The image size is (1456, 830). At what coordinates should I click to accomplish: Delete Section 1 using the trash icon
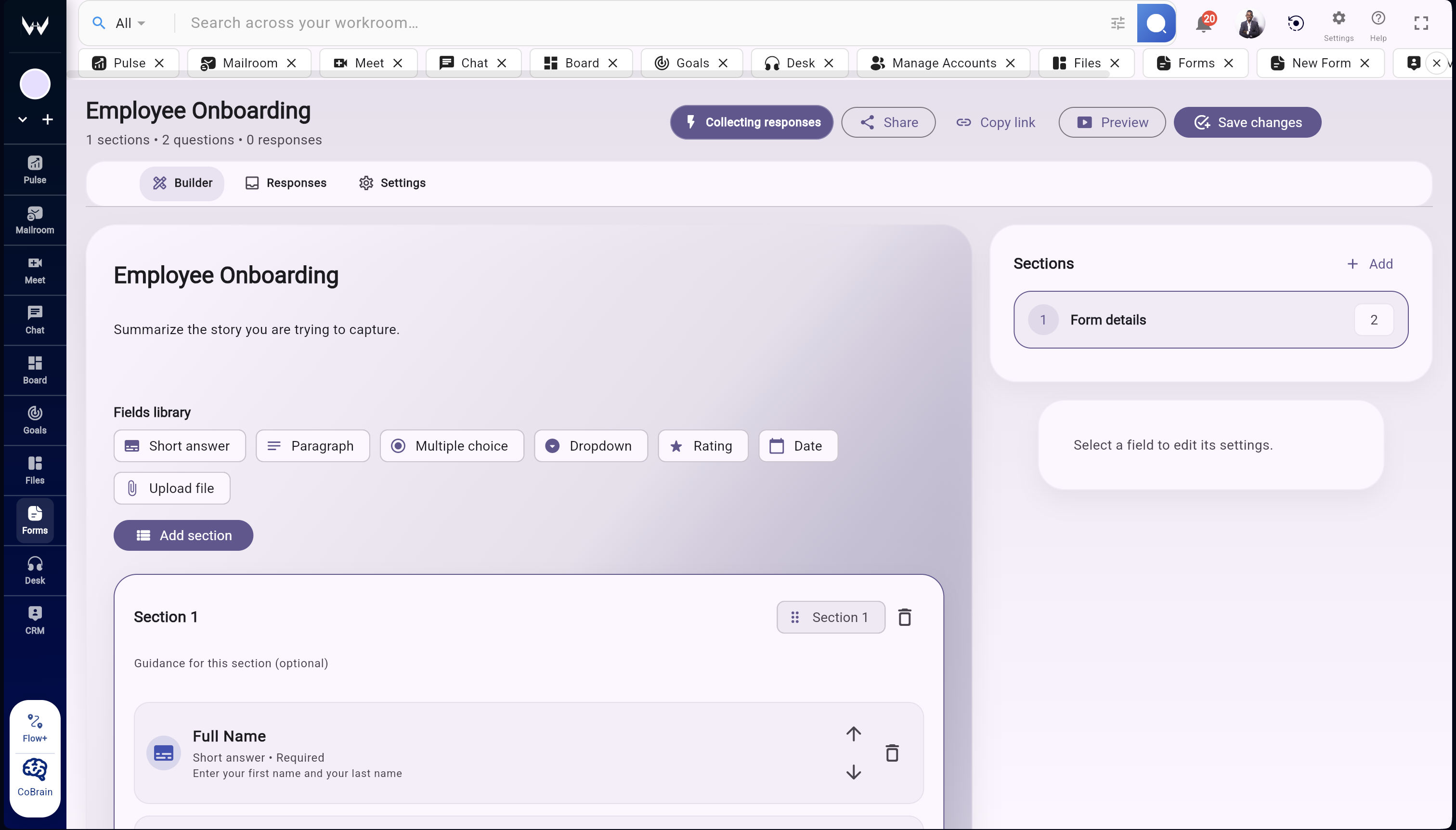pos(905,617)
